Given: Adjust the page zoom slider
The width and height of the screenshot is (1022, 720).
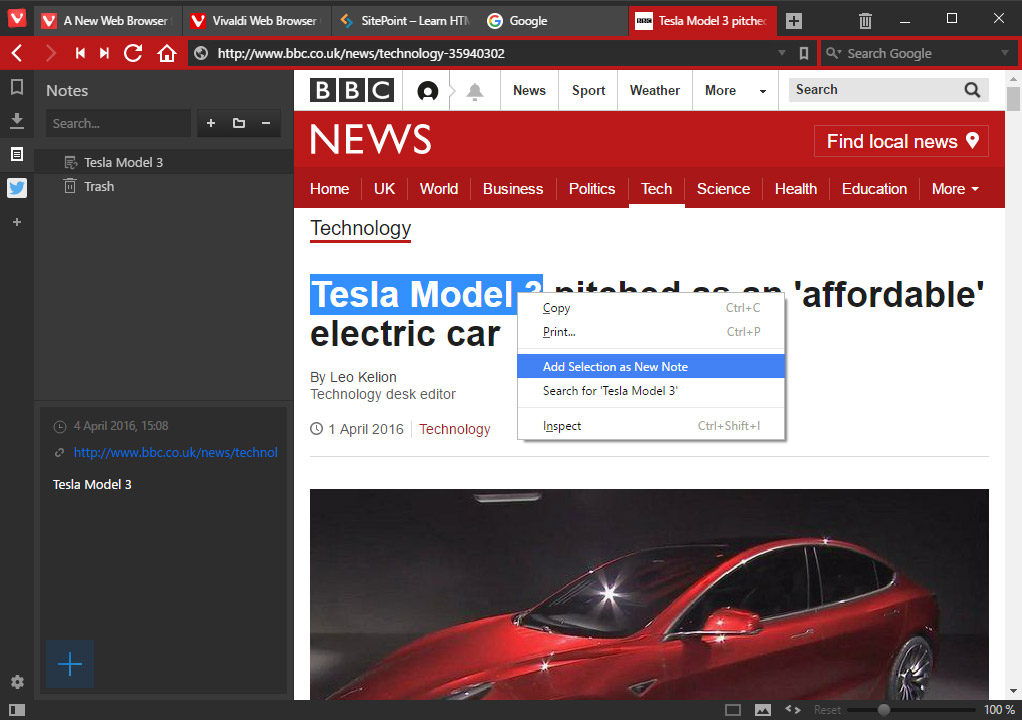Looking at the screenshot, I should pyautogui.click(x=883, y=709).
